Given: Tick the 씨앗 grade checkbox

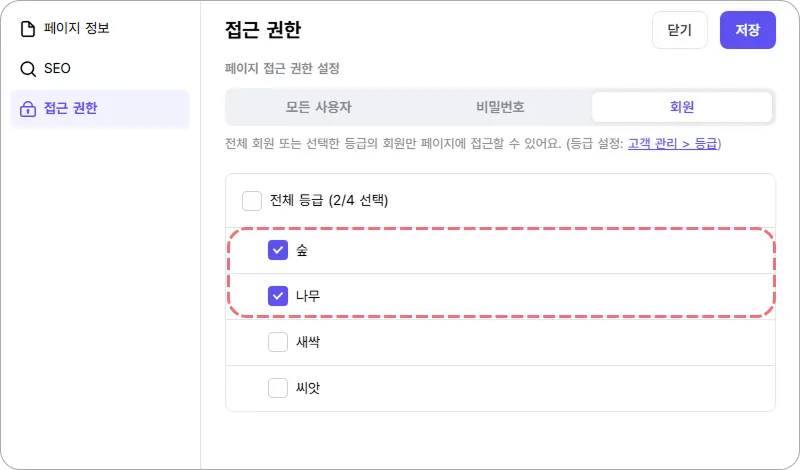Looking at the screenshot, I should tap(278, 387).
